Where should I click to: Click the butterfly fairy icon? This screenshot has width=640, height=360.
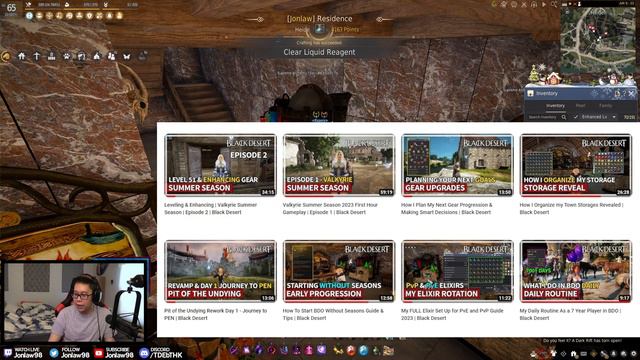(x=127, y=56)
